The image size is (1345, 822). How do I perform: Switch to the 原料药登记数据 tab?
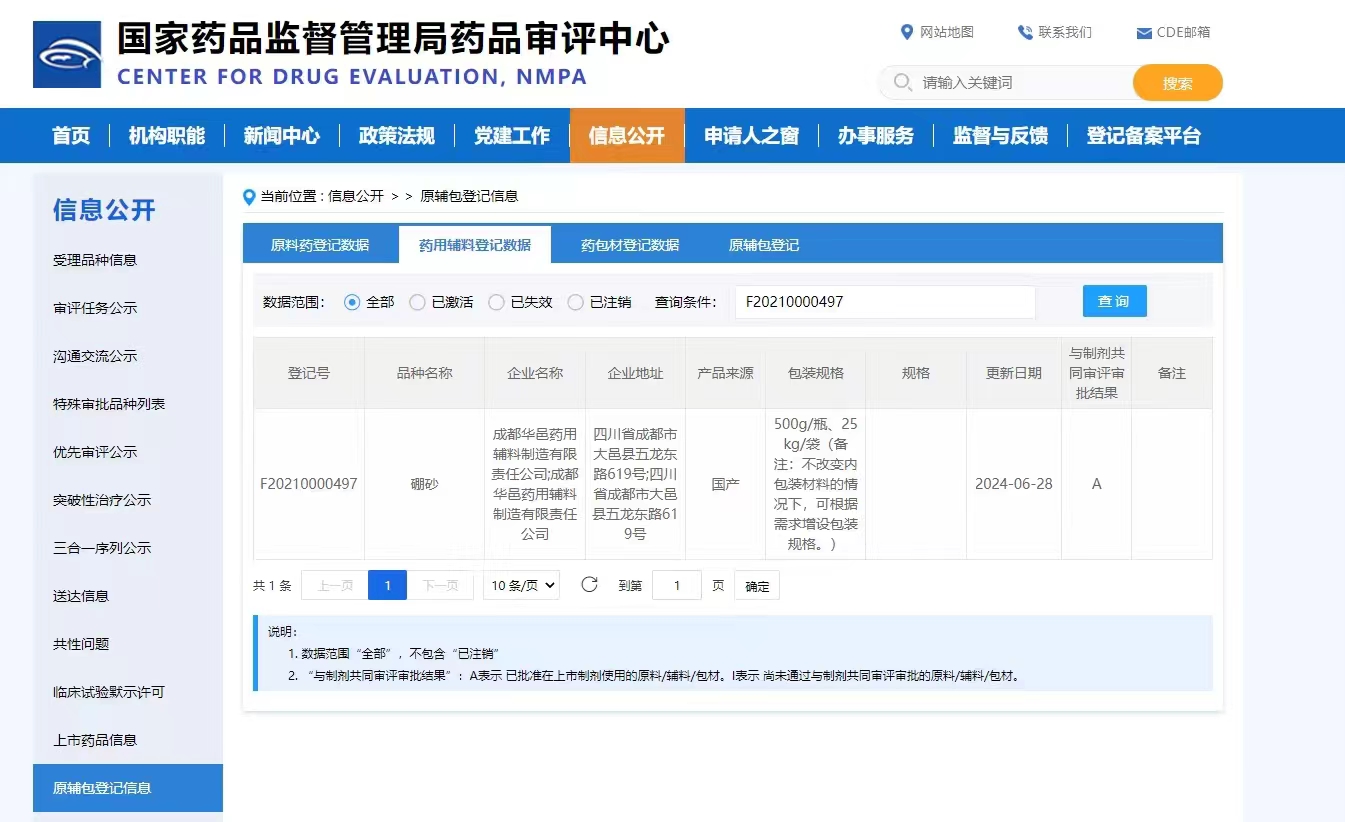[x=320, y=245]
